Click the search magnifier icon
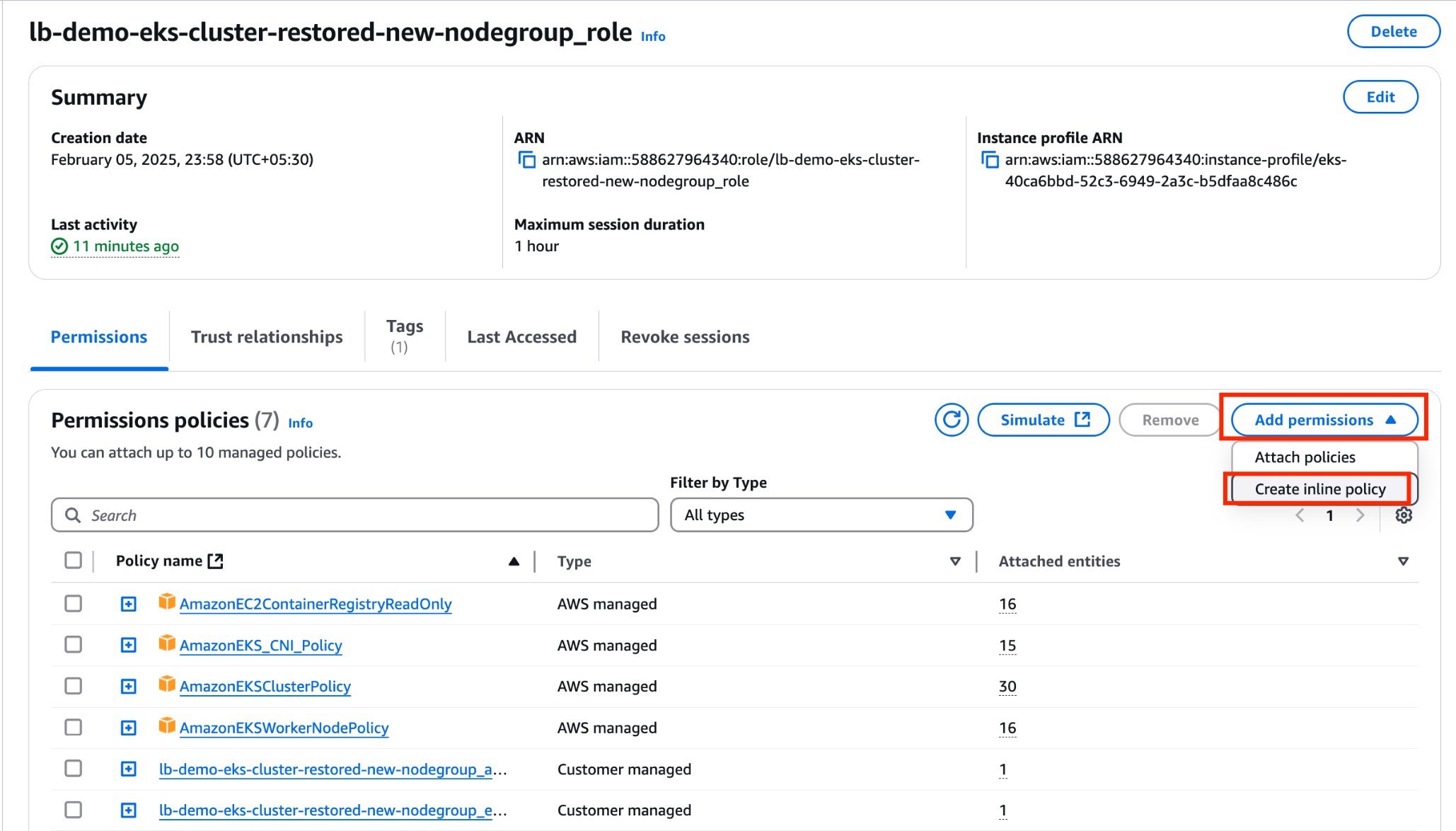This screenshot has width=1456, height=831. tap(73, 515)
